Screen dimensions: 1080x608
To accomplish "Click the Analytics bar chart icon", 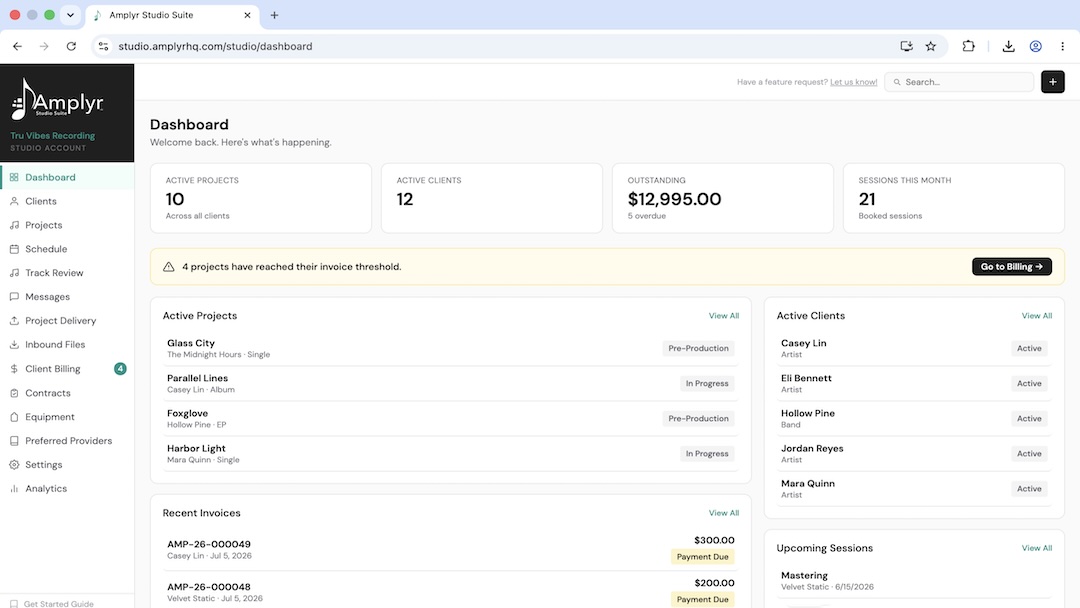I will [x=14, y=488].
